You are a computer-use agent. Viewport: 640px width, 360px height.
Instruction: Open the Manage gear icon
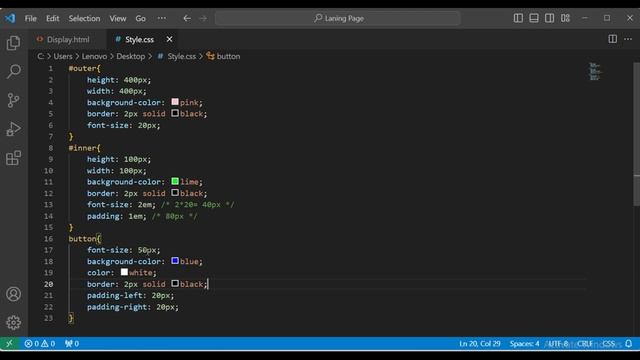[13, 322]
